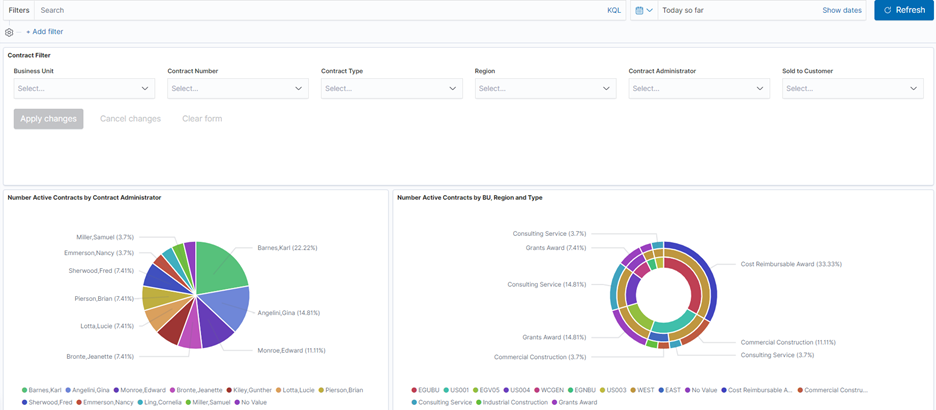
Task: Open the filter options gear icon
Action: pyautogui.click(x=9, y=32)
